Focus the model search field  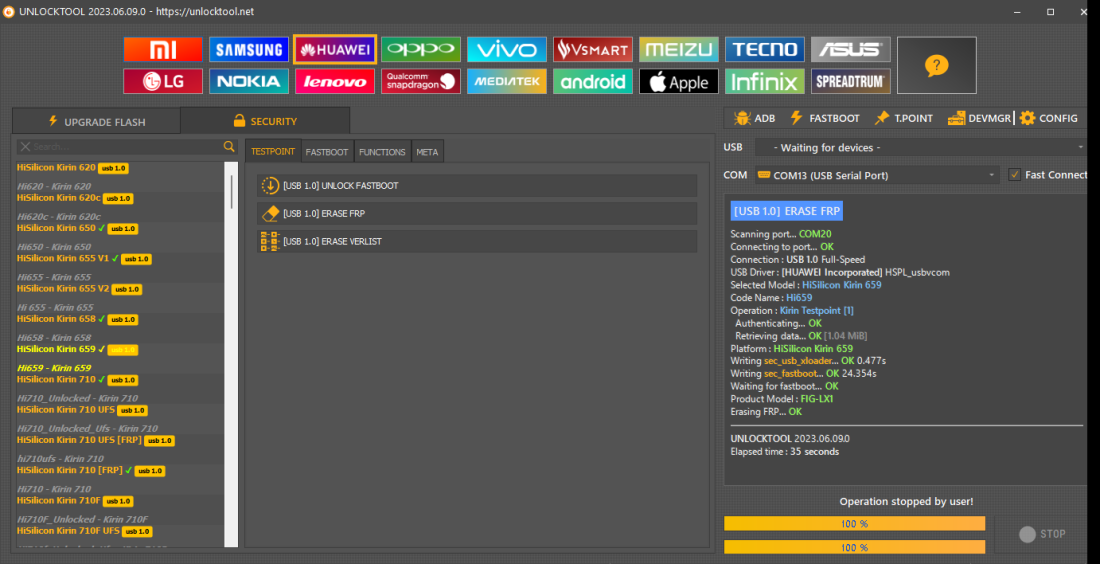126,147
